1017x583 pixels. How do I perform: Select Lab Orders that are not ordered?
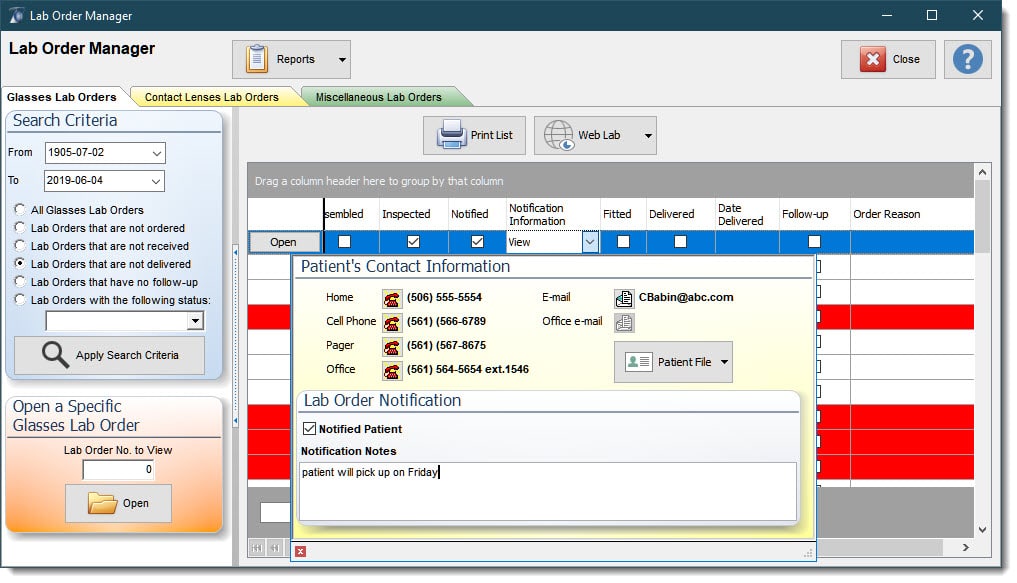20,228
